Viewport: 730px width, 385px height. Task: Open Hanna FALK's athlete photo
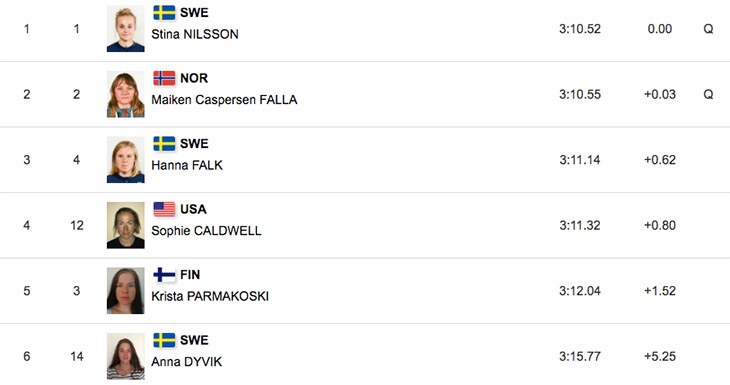pos(126,160)
